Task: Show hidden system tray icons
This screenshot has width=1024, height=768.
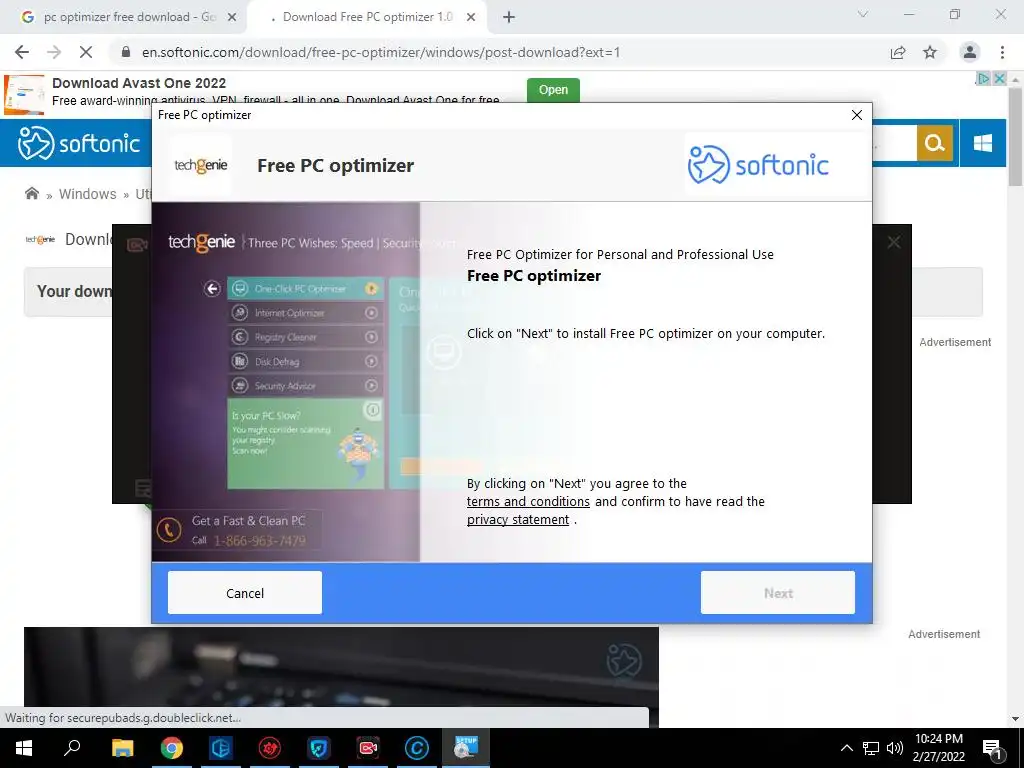Action: [846, 748]
